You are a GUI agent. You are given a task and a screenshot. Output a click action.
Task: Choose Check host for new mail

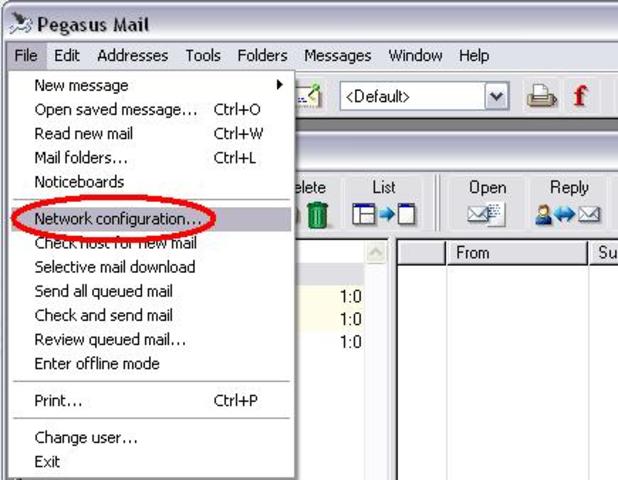point(151,243)
